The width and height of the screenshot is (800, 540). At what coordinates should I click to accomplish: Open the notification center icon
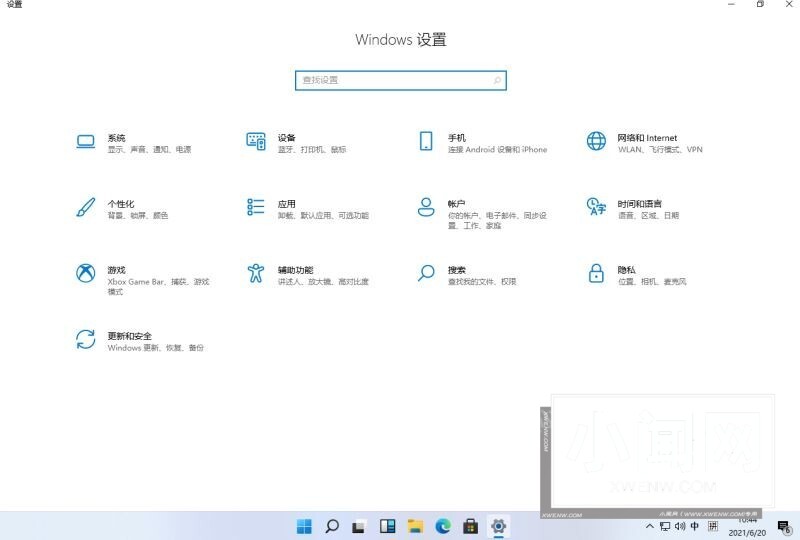[x=784, y=527]
